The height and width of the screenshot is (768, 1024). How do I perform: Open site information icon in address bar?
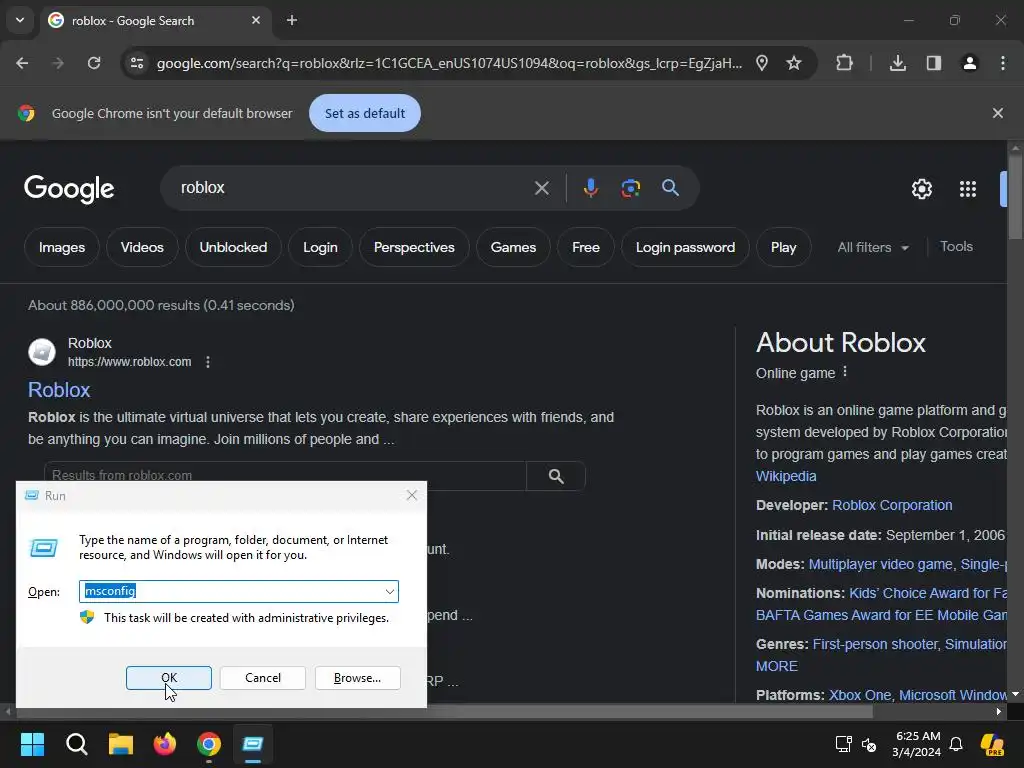[137, 63]
